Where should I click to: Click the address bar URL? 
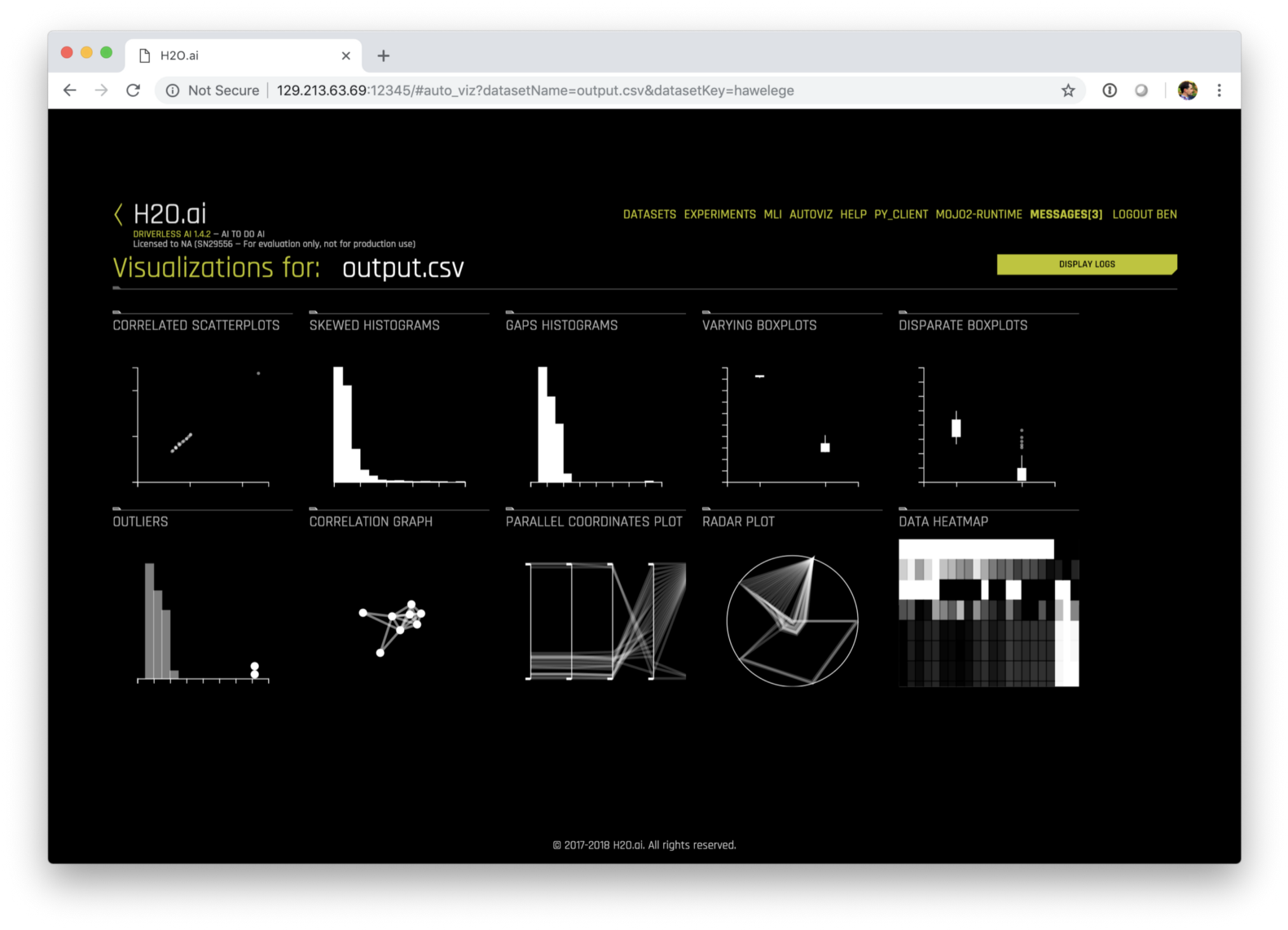point(535,90)
